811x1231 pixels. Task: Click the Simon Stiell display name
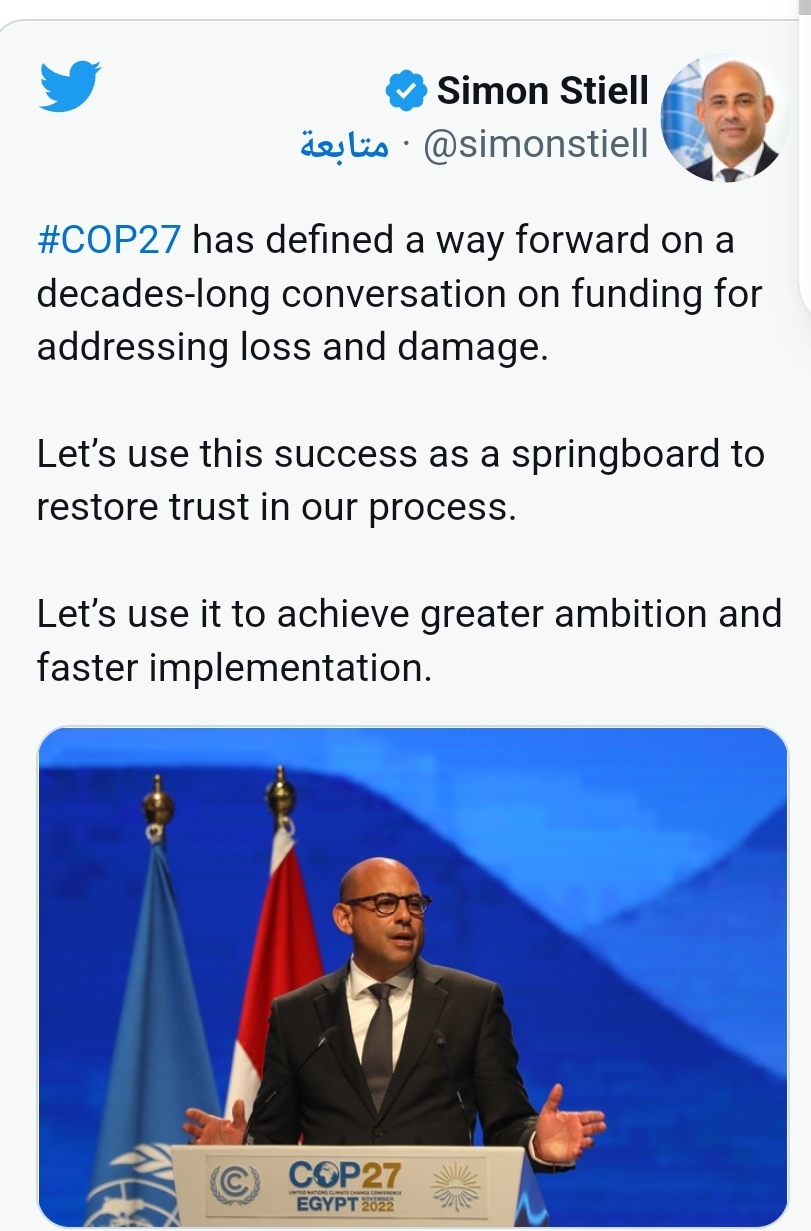pos(543,91)
